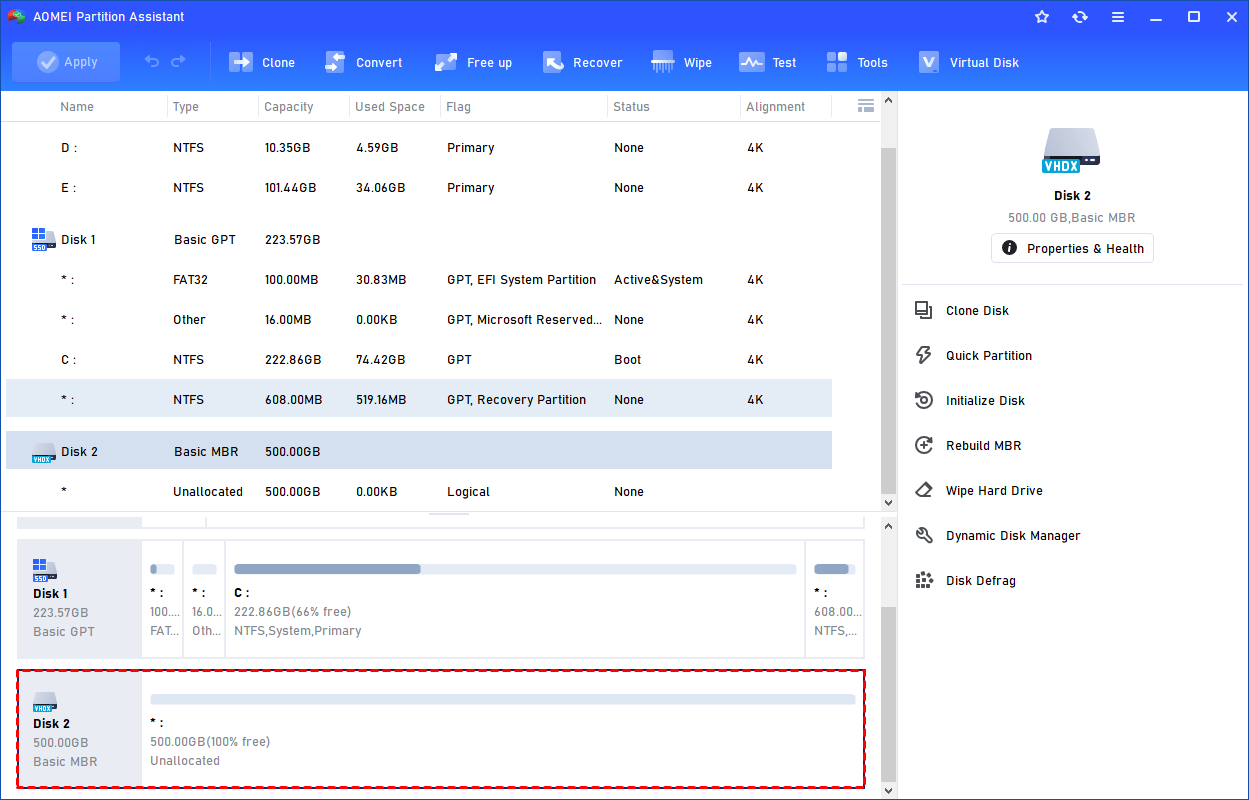Screen dimensions: 1249x800
Task: Click the favorite star icon in title bar
Action: (1042, 17)
